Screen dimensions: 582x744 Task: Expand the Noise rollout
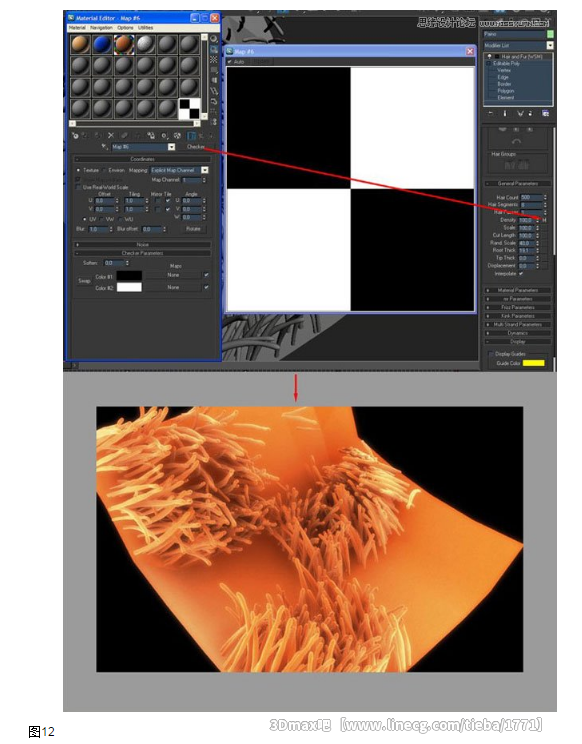coord(142,244)
